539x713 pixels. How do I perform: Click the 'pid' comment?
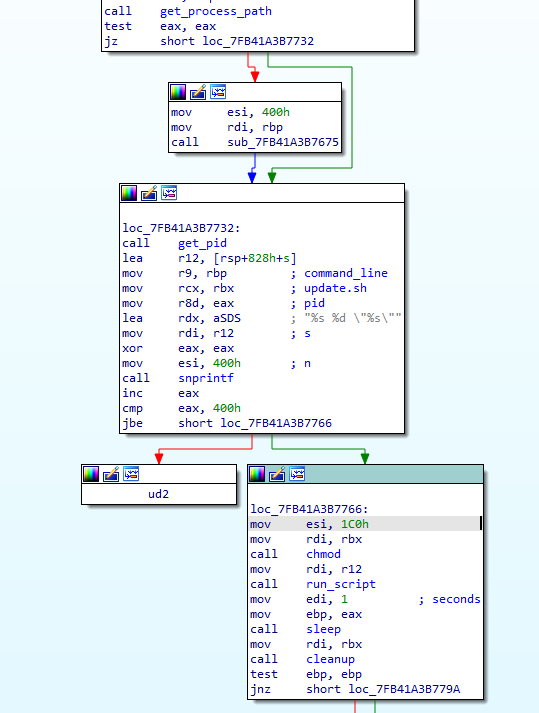click(x=314, y=303)
